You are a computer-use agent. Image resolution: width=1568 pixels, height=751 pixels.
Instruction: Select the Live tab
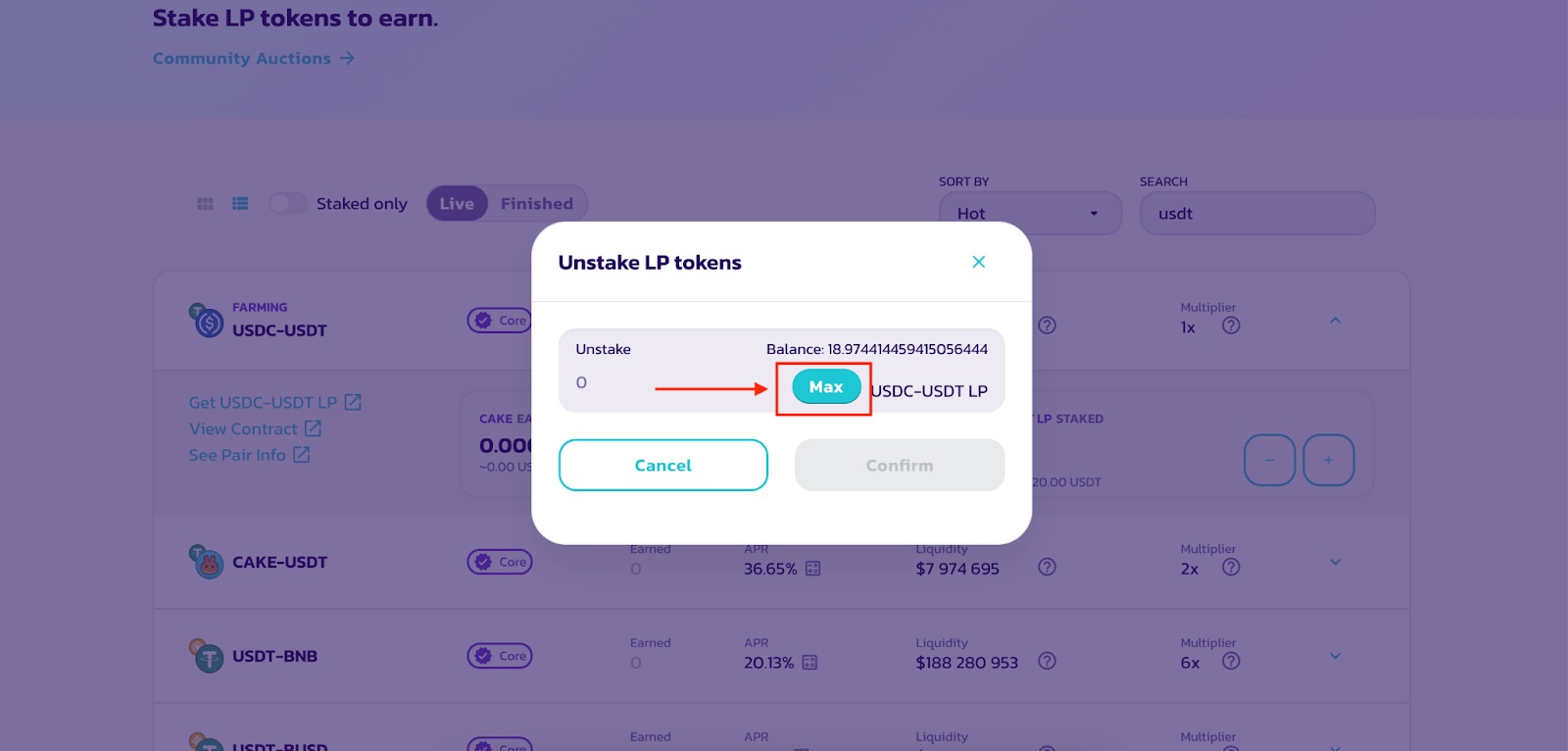[457, 203]
